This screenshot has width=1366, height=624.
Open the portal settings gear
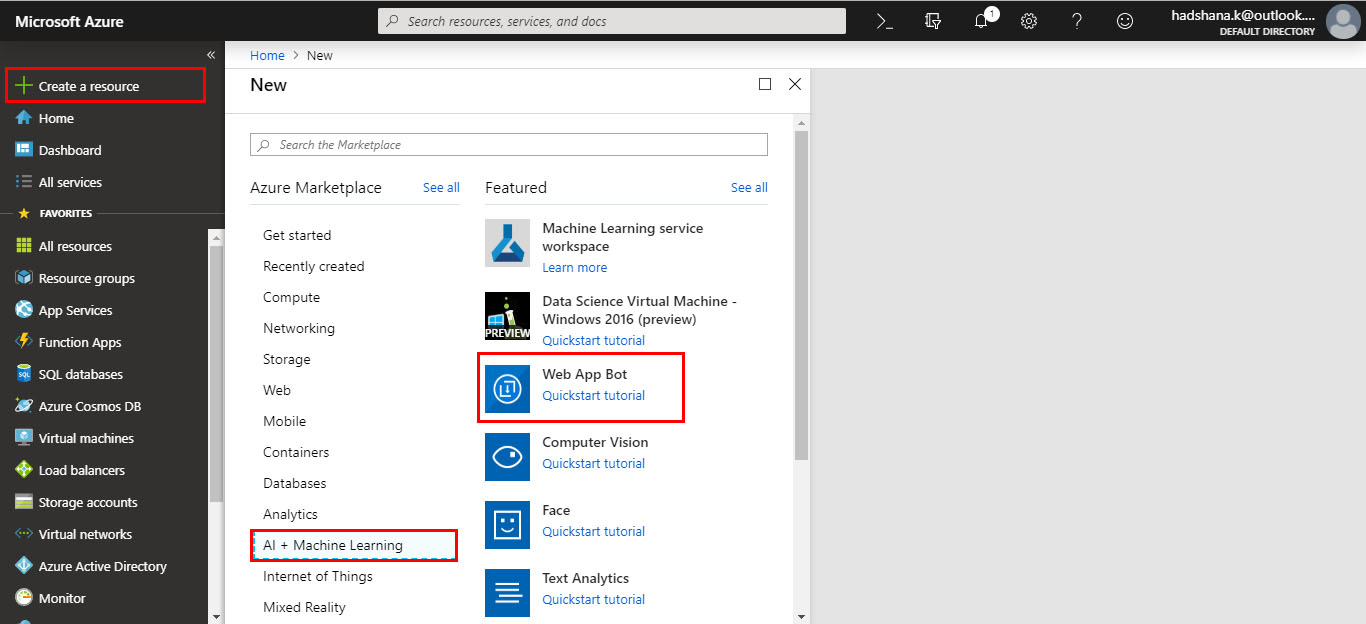click(x=1028, y=21)
